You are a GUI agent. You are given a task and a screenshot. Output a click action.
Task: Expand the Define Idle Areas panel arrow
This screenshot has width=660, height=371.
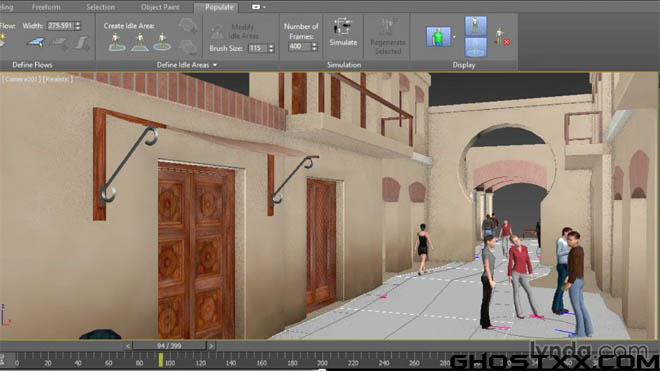pyautogui.click(x=215, y=65)
